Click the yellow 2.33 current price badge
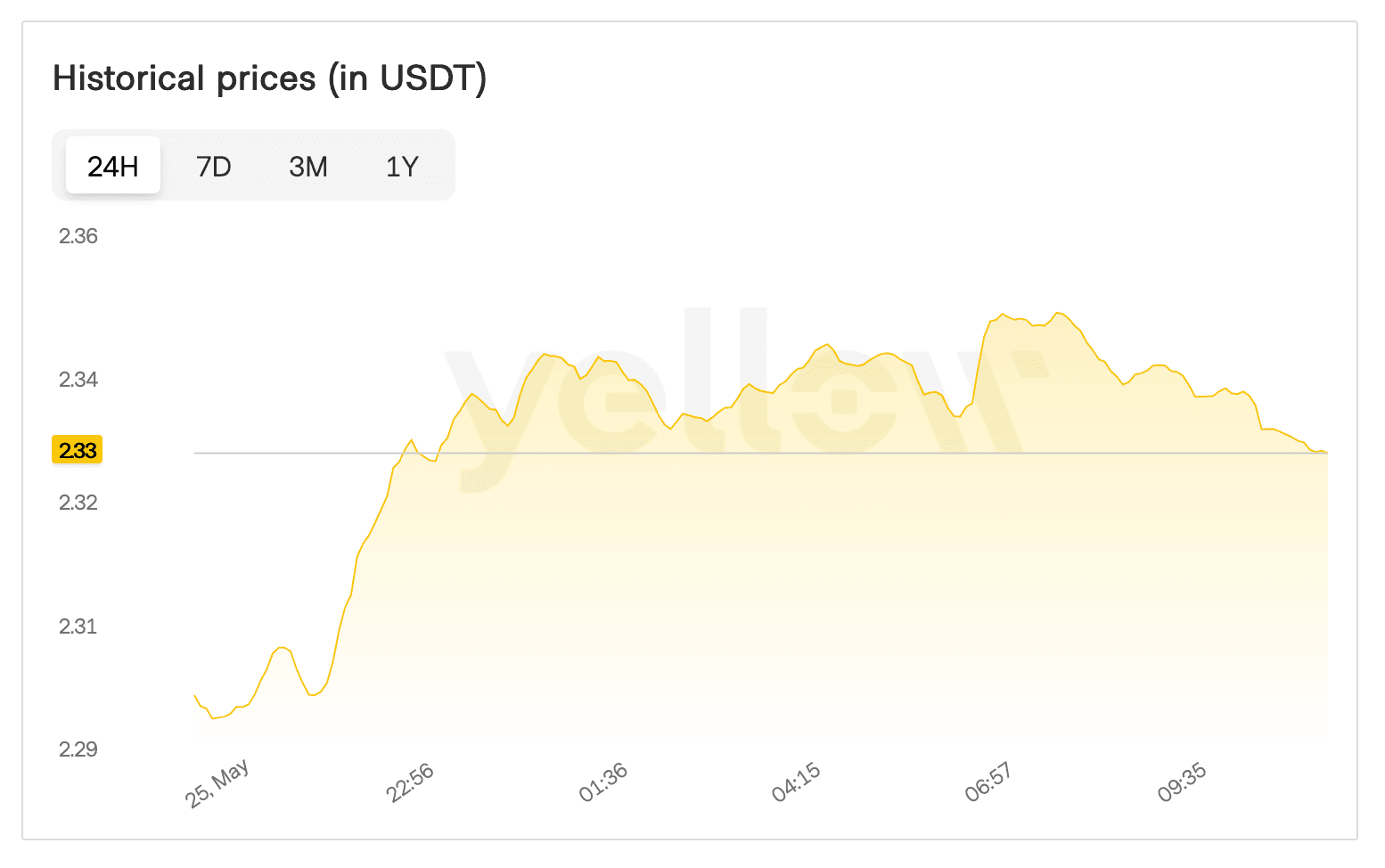Viewport: 1385px width, 868px height. pos(78,450)
